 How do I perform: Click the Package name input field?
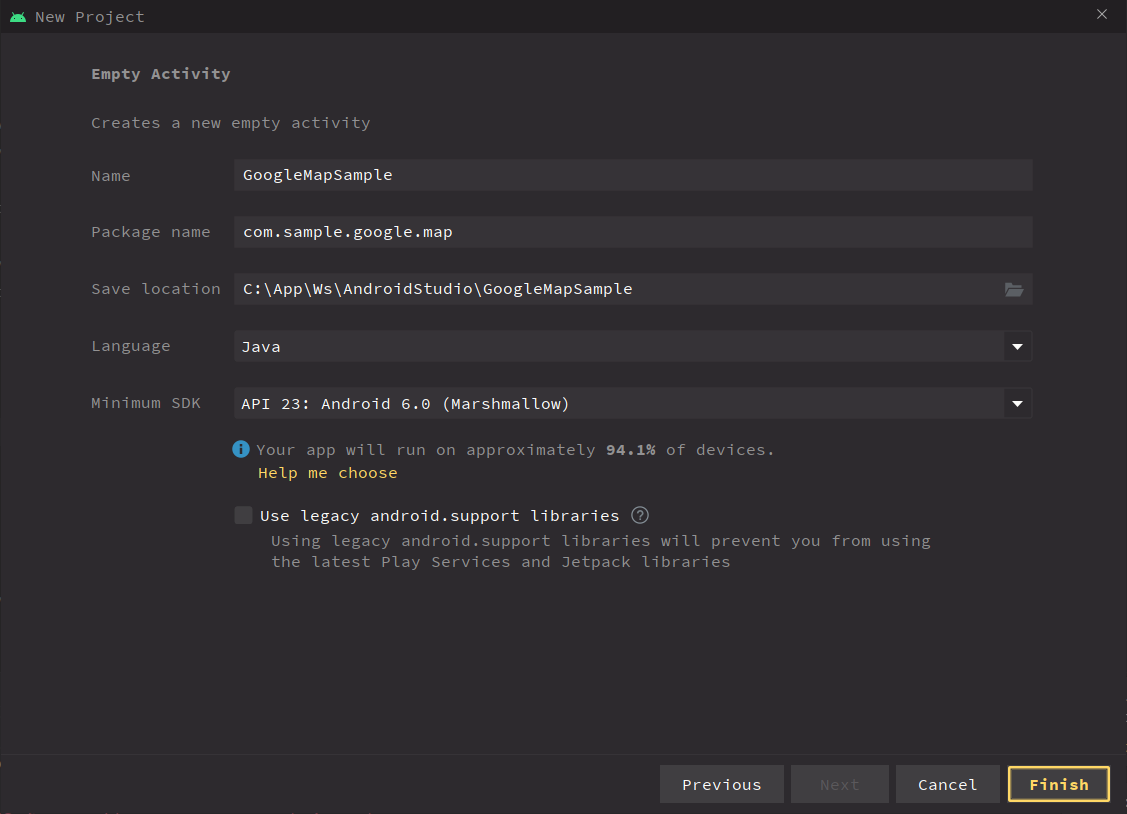click(633, 232)
